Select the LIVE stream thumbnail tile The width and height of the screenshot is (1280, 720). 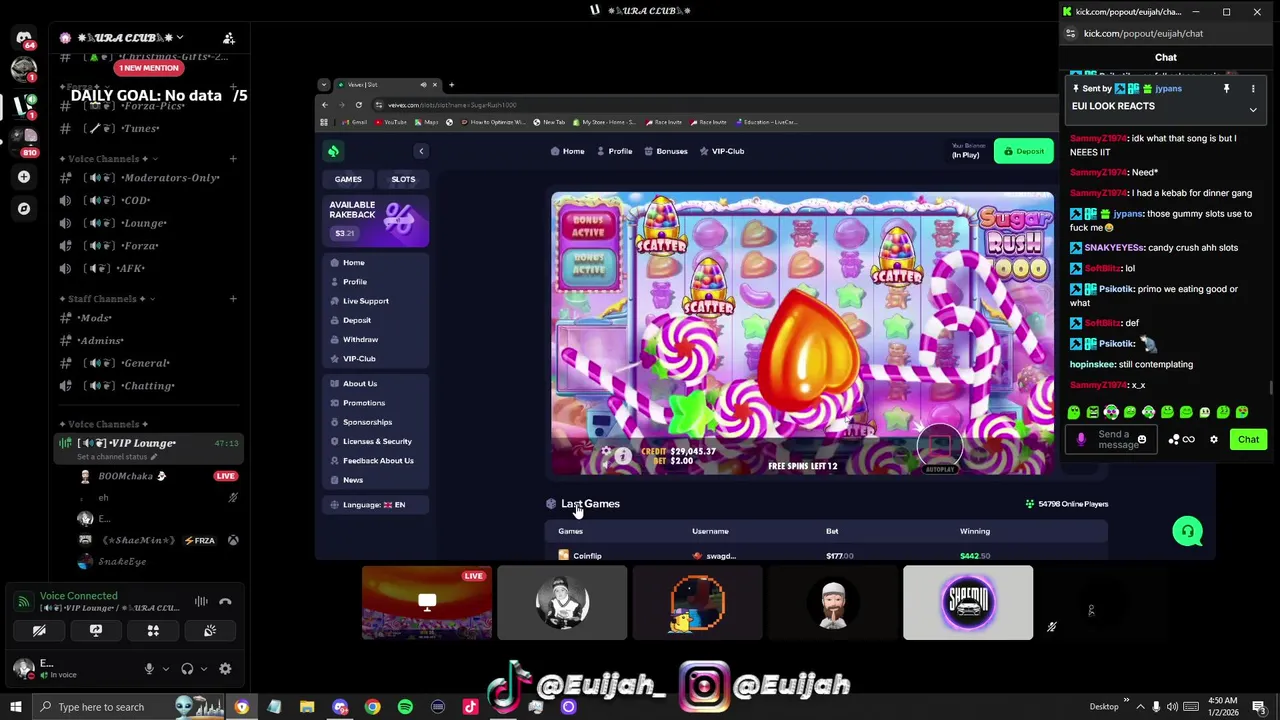(x=427, y=602)
